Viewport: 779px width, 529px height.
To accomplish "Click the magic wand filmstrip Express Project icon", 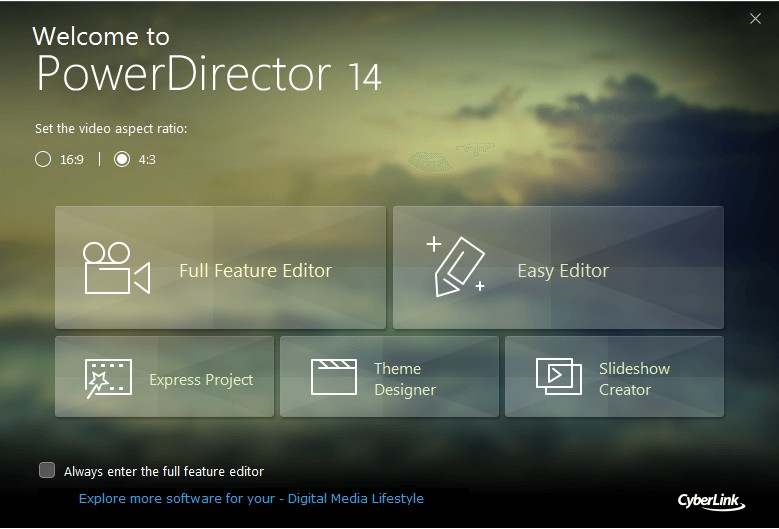I will (108, 378).
